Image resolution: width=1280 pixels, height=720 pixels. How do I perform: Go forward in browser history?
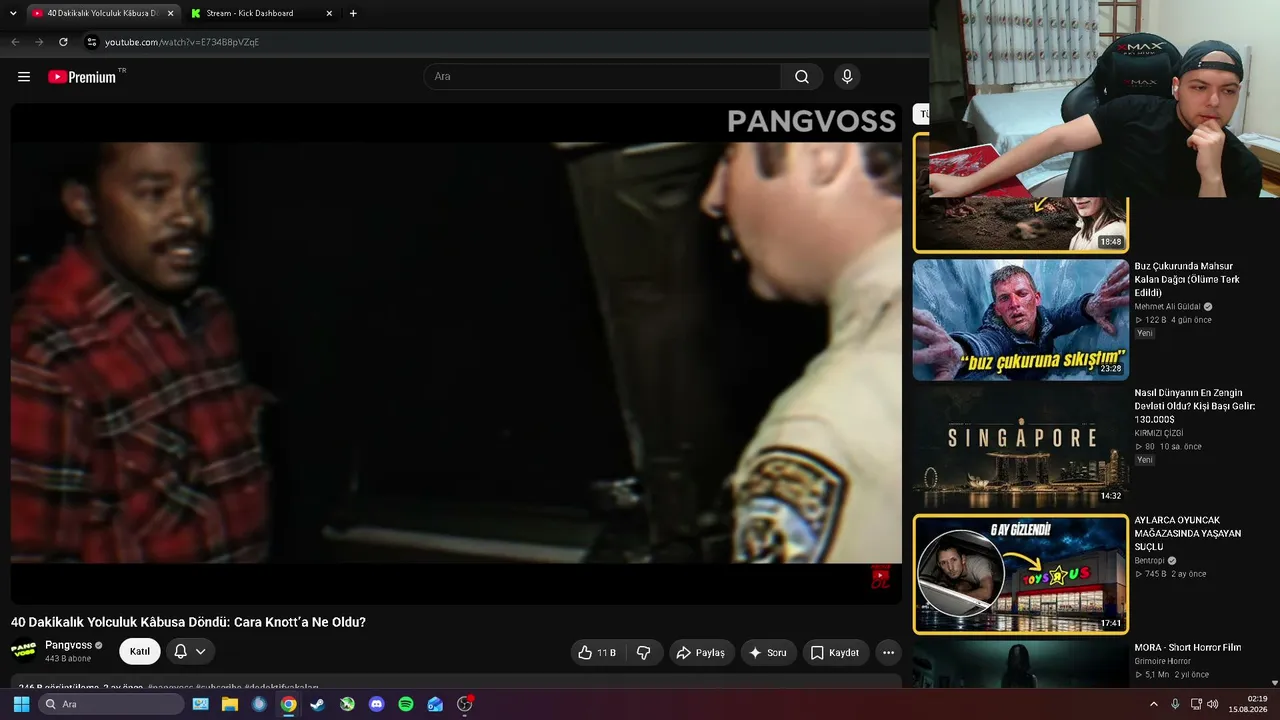click(39, 42)
